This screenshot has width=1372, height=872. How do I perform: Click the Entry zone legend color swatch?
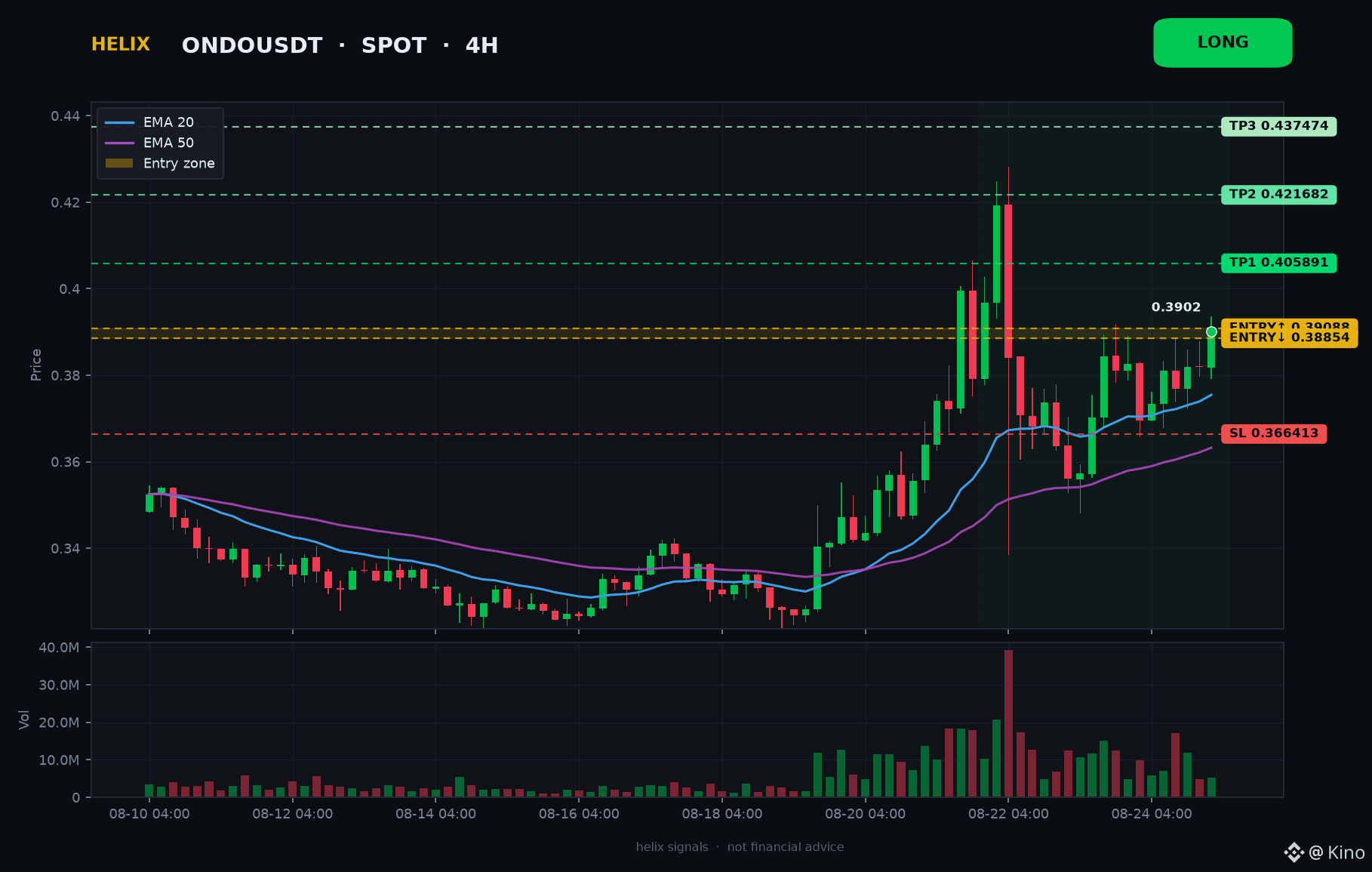[119, 163]
